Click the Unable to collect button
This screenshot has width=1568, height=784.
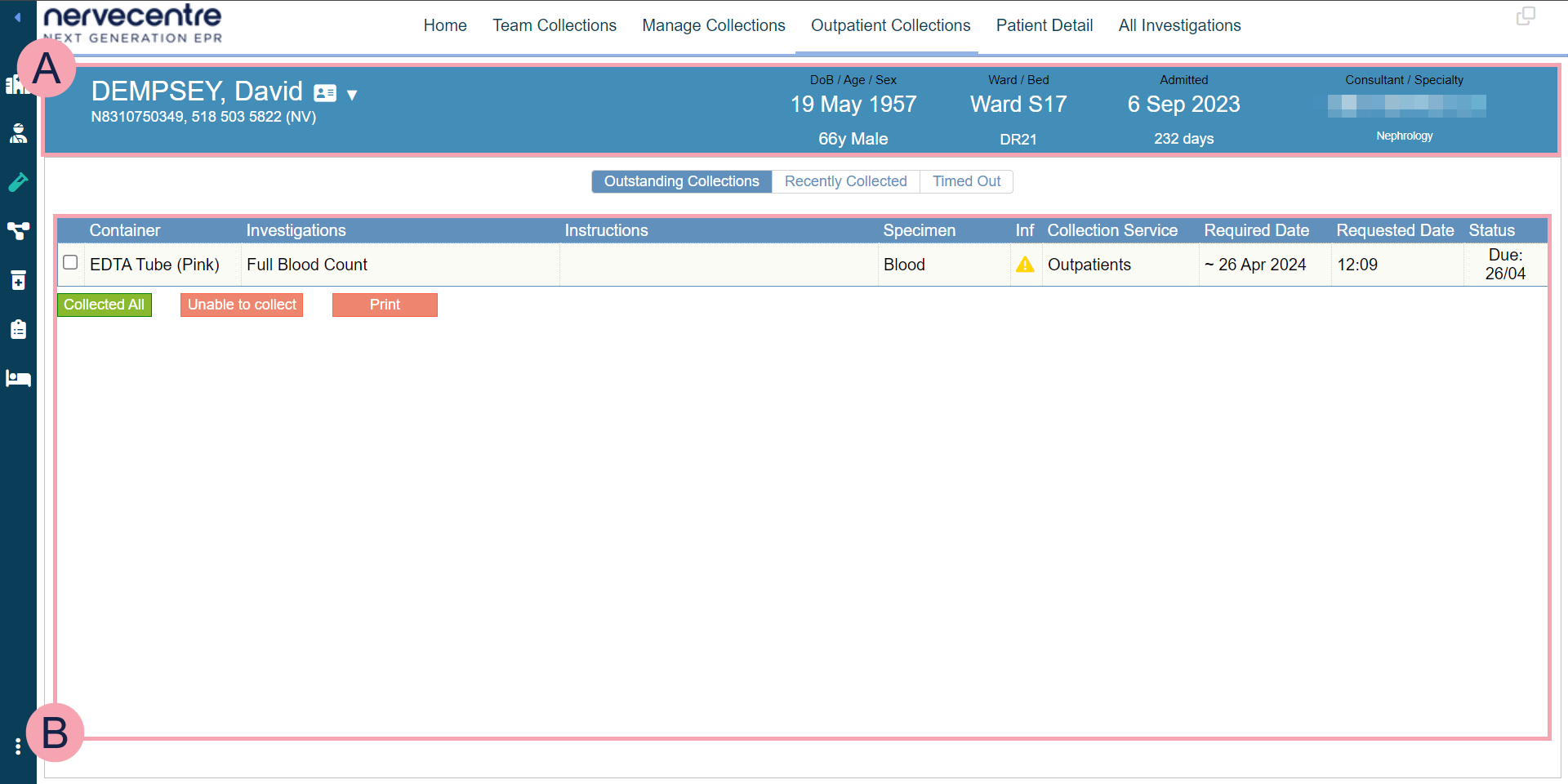(242, 305)
